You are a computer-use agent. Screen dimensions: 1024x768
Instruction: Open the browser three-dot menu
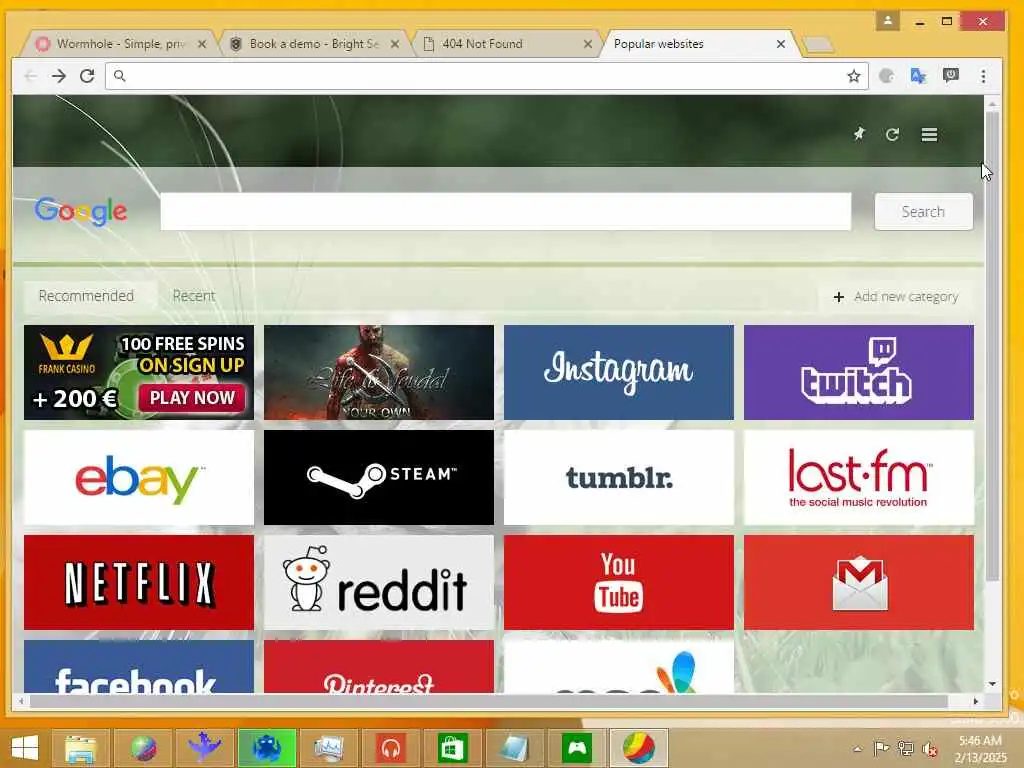coord(983,76)
